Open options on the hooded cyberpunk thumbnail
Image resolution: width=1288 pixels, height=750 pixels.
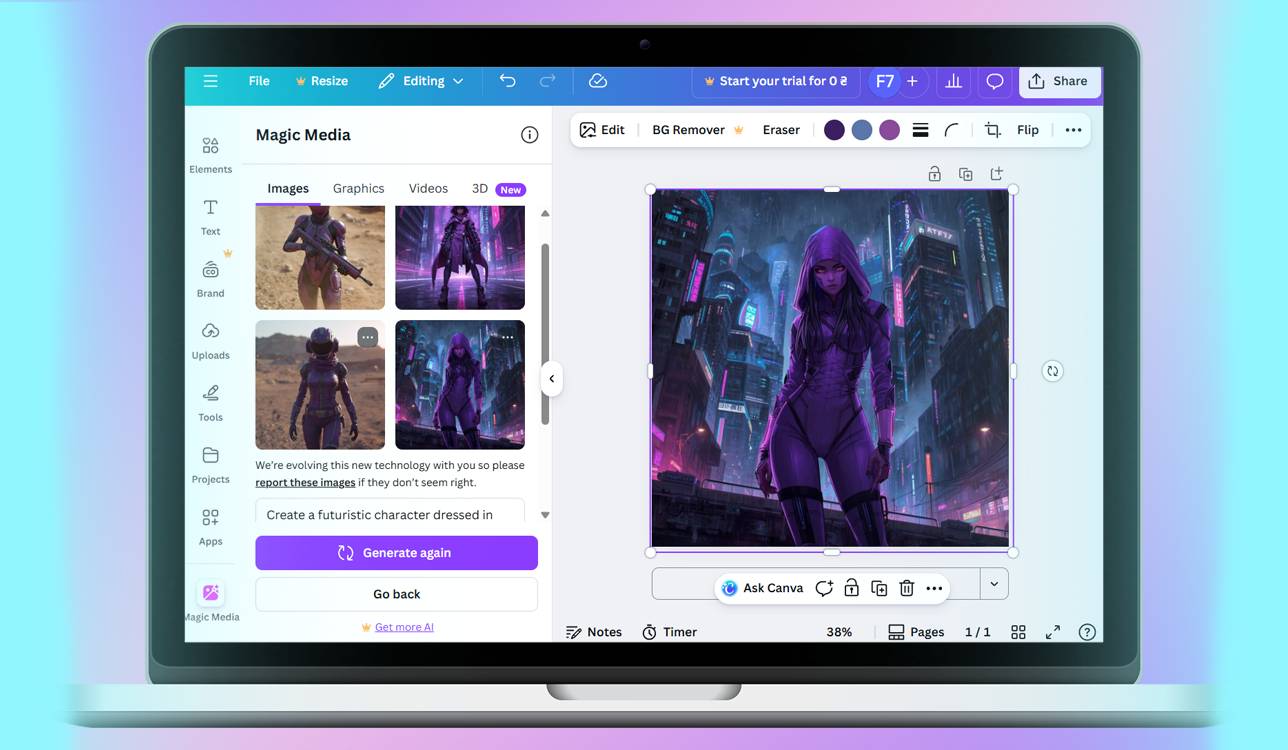click(x=508, y=337)
